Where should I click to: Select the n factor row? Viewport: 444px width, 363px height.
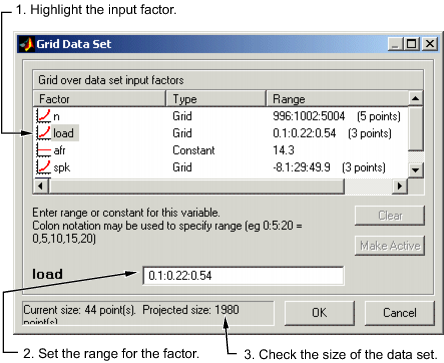220,116
